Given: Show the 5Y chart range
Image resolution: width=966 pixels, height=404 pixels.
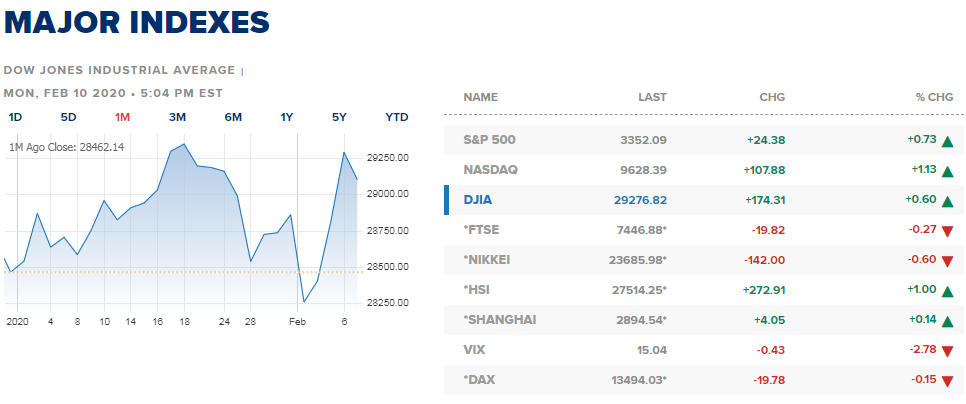Looking at the screenshot, I should [339, 117].
